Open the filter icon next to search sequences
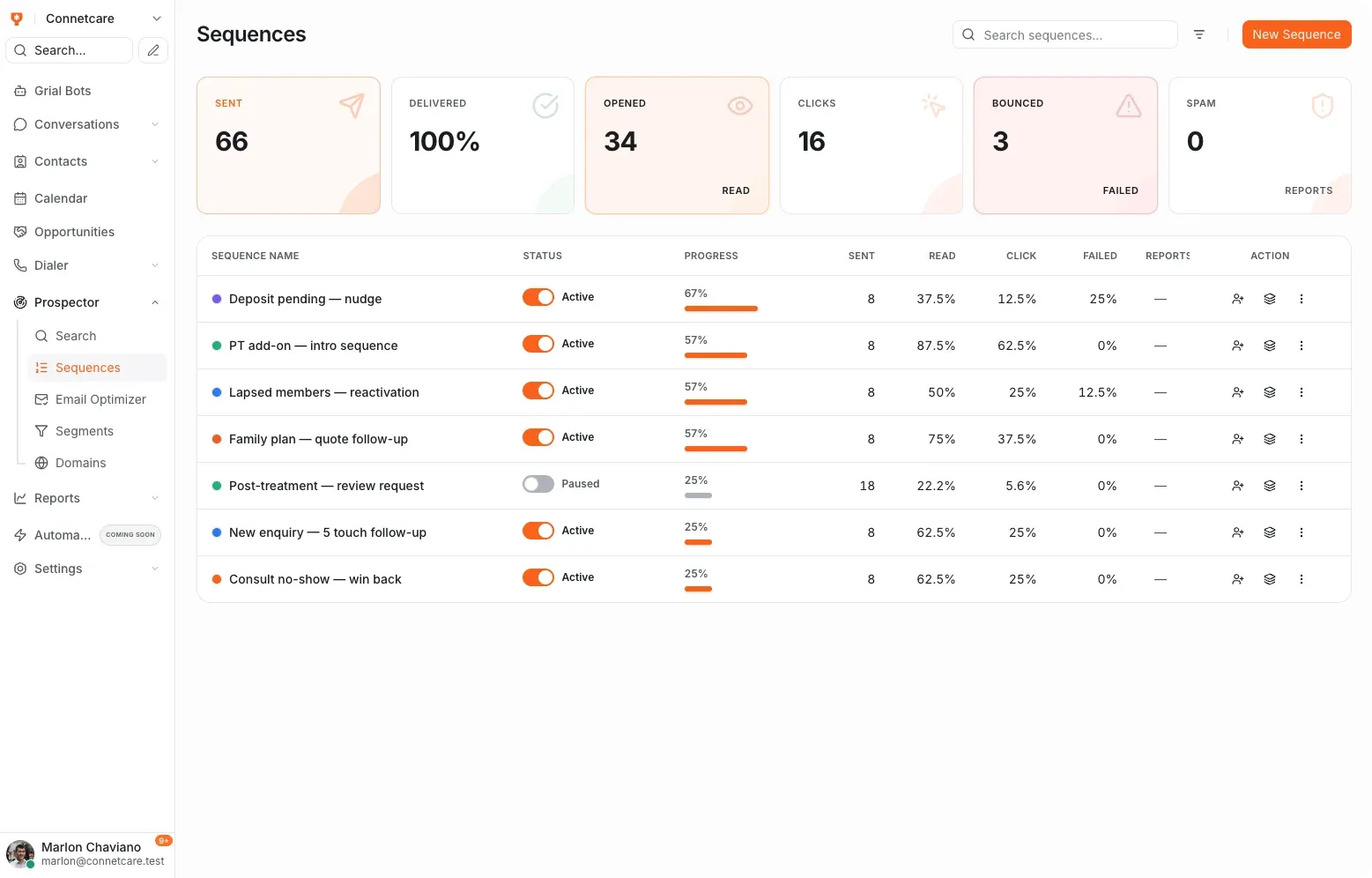Image resolution: width=1372 pixels, height=878 pixels. click(x=1199, y=34)
